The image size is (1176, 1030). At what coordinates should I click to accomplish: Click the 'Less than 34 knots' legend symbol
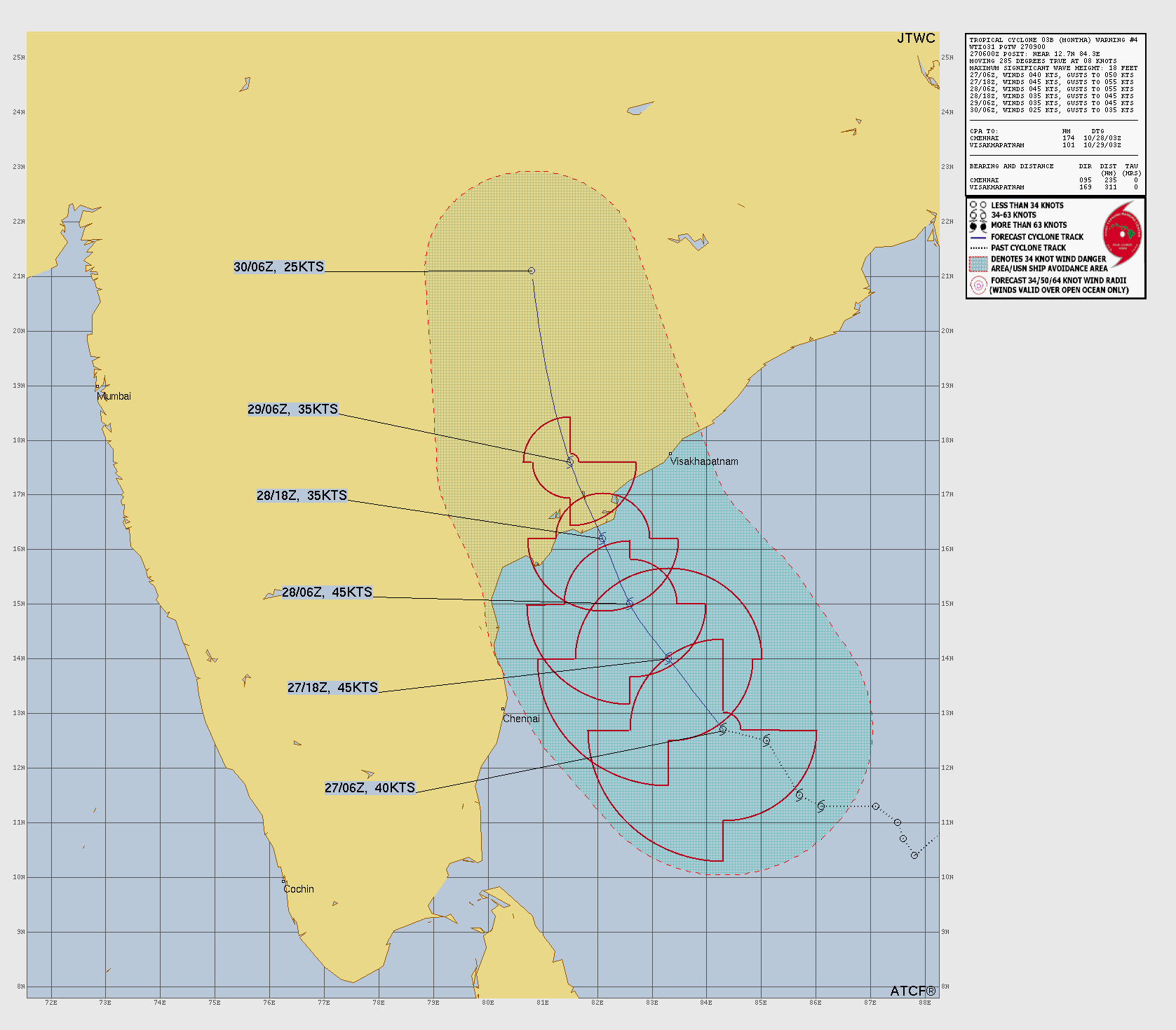(x=978, y=205)
